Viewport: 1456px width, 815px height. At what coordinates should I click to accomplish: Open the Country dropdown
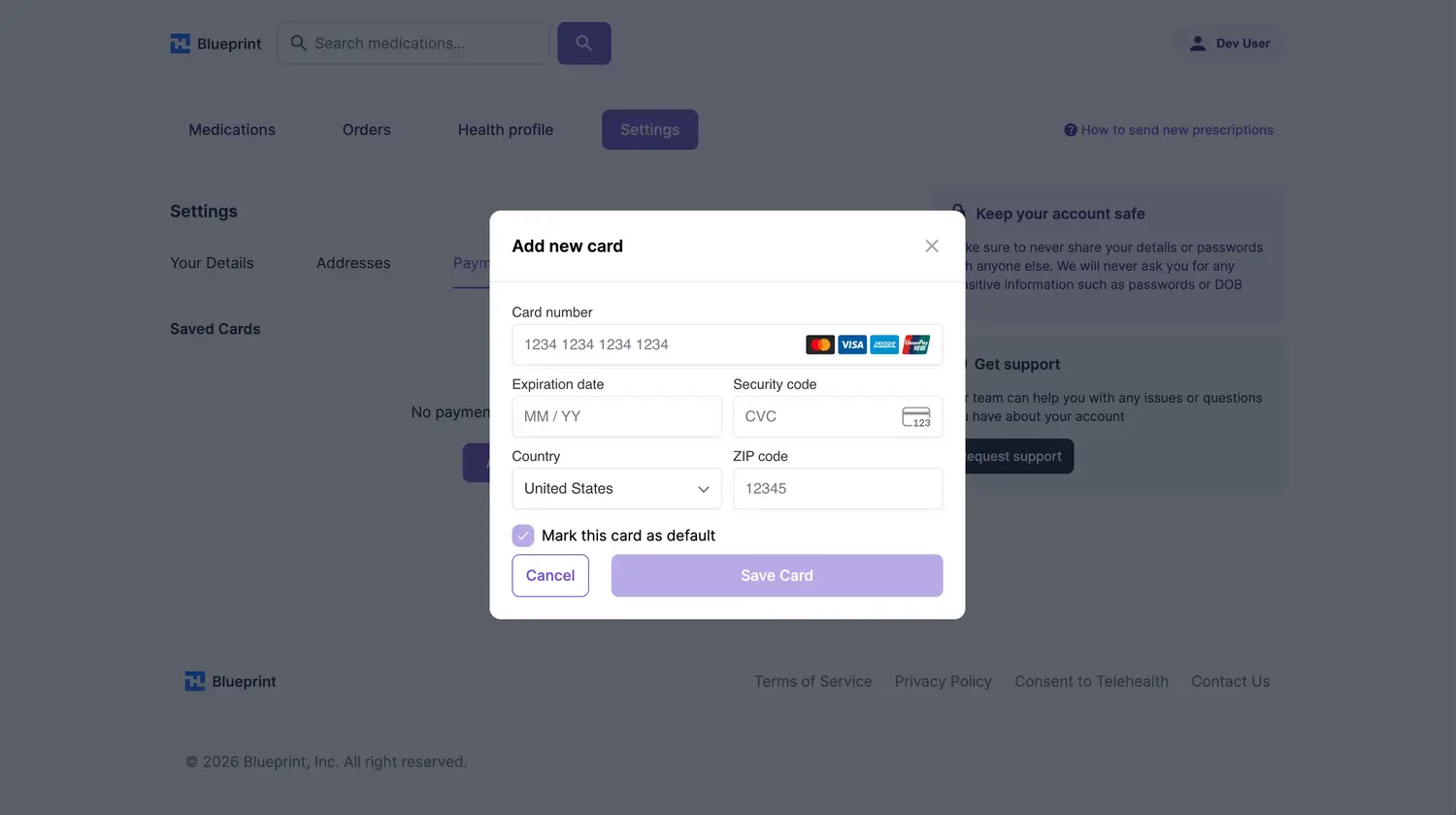616,489
